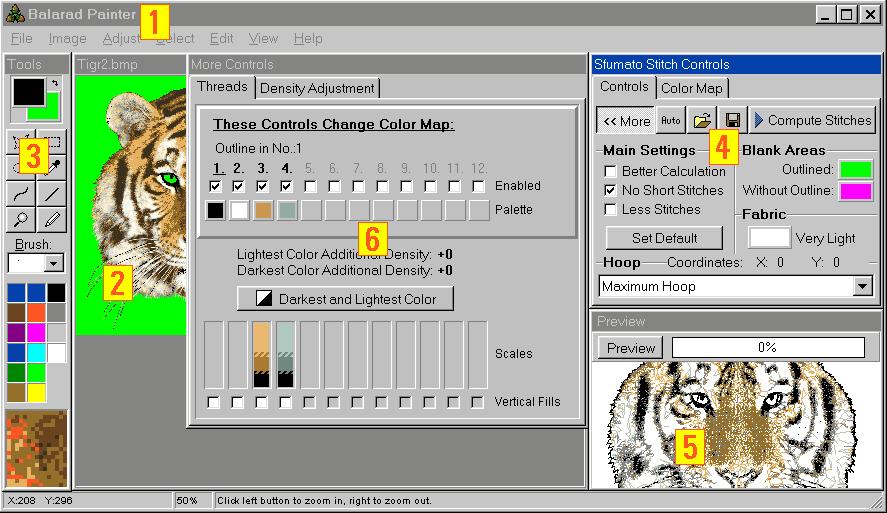Open the Adjust menu
Screen dimensions: 887x513
pyautogui.click(x=120, y=38)
